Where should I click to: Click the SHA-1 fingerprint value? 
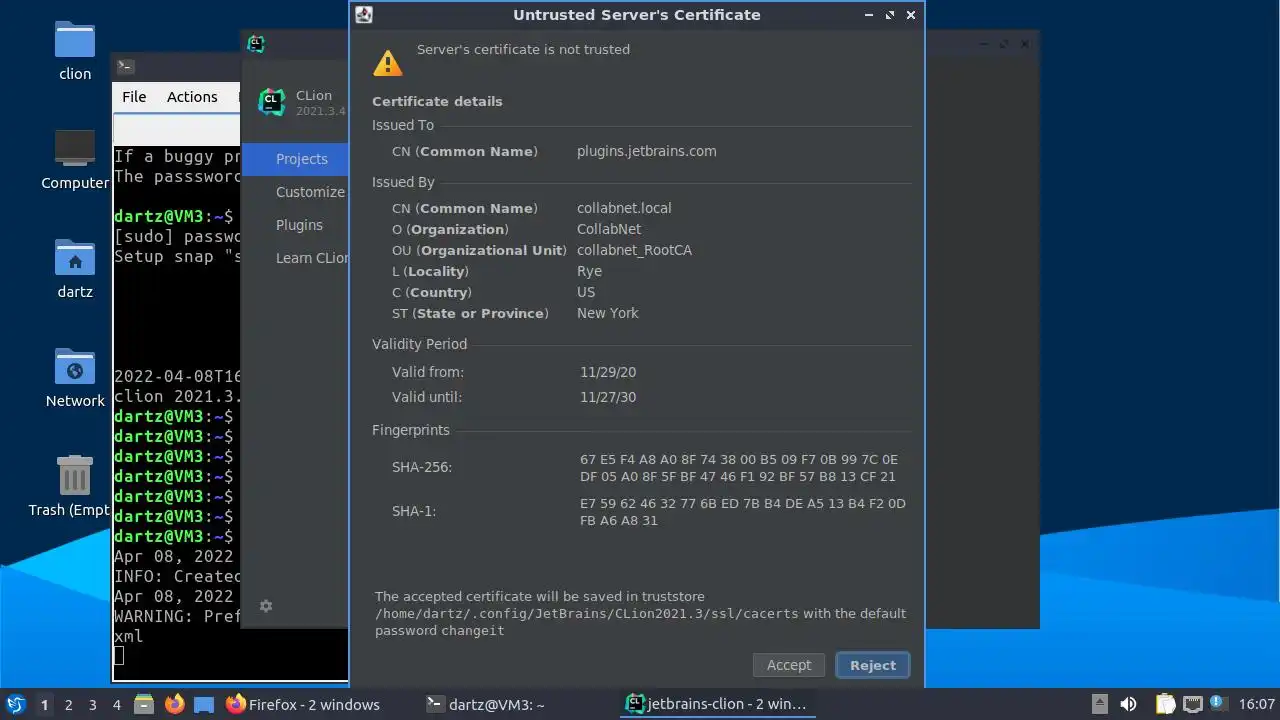(x=743, y=512)
